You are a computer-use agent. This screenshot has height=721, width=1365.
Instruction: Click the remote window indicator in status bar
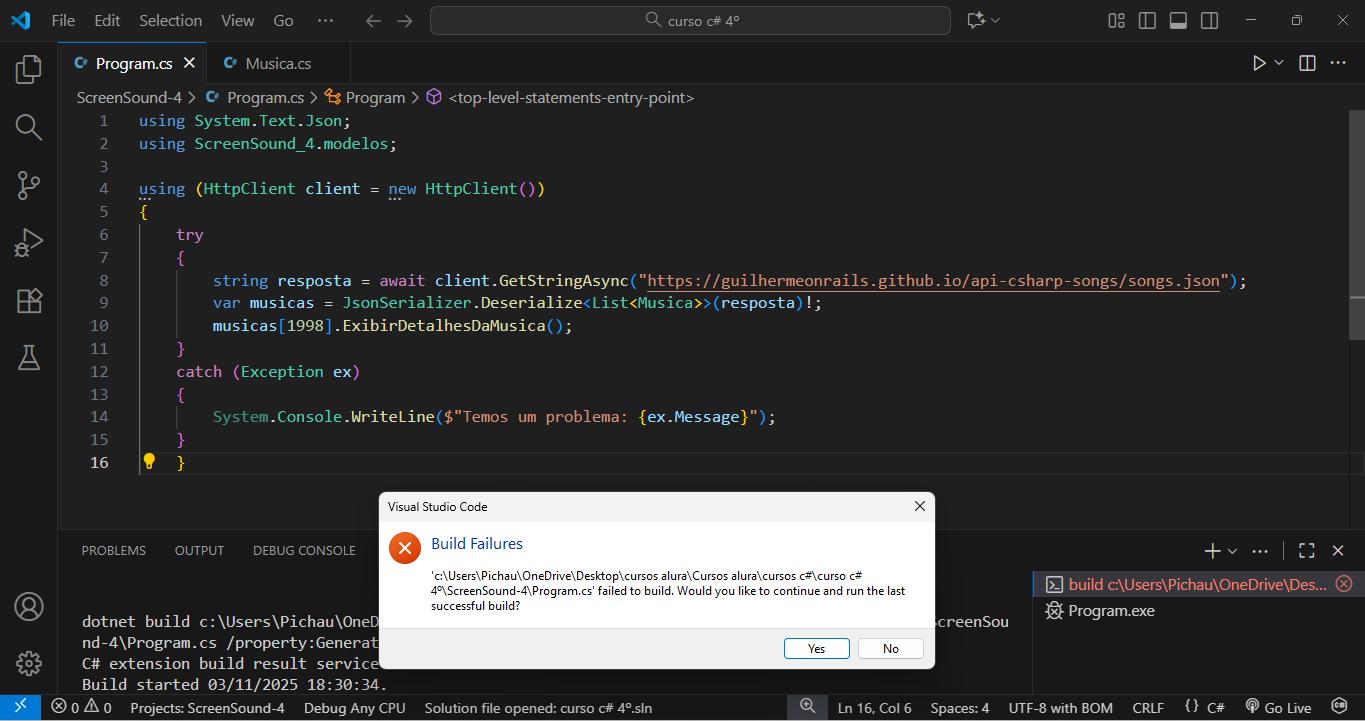20,708
